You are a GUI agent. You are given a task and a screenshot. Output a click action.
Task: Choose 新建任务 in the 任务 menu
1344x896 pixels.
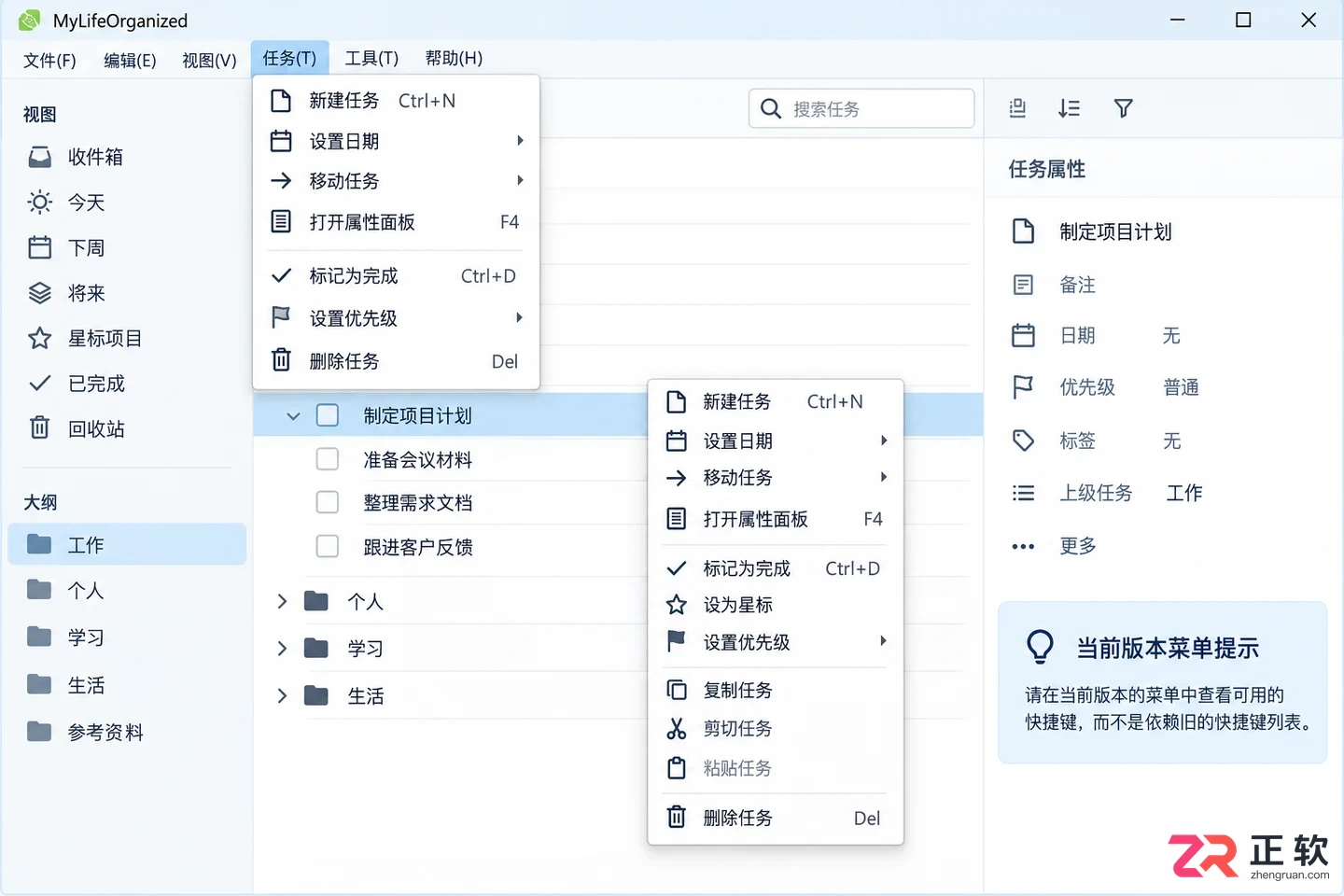click(x=396, y=101)
